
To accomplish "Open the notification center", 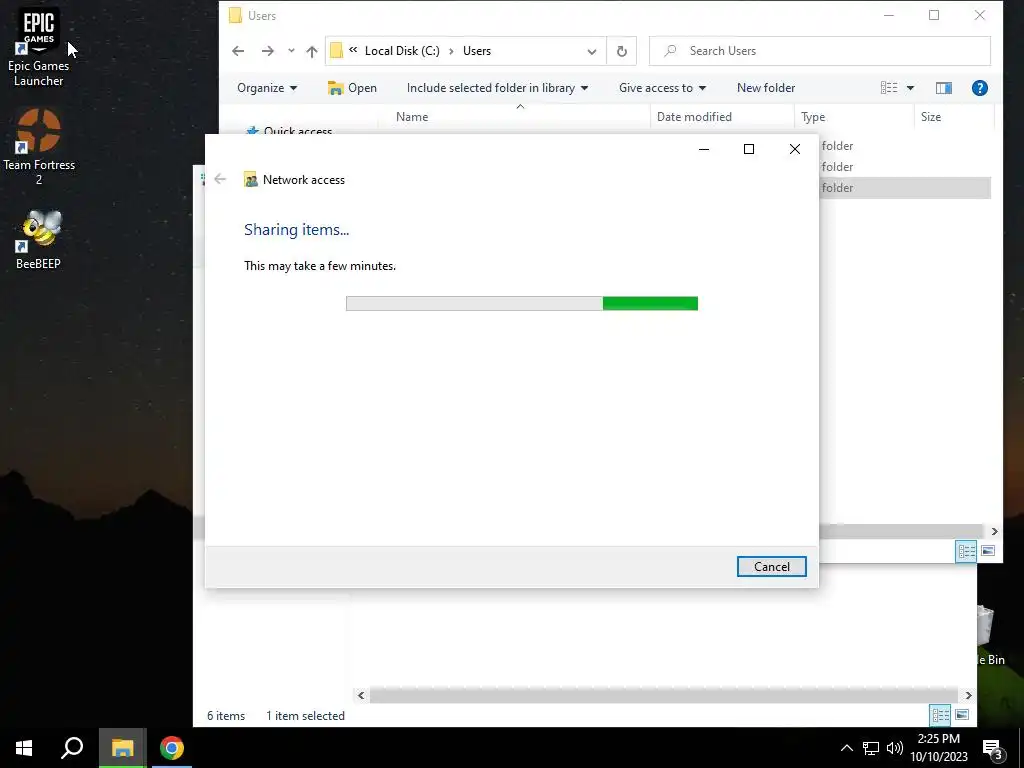I will pyautogui.click(x=993, y=748).
